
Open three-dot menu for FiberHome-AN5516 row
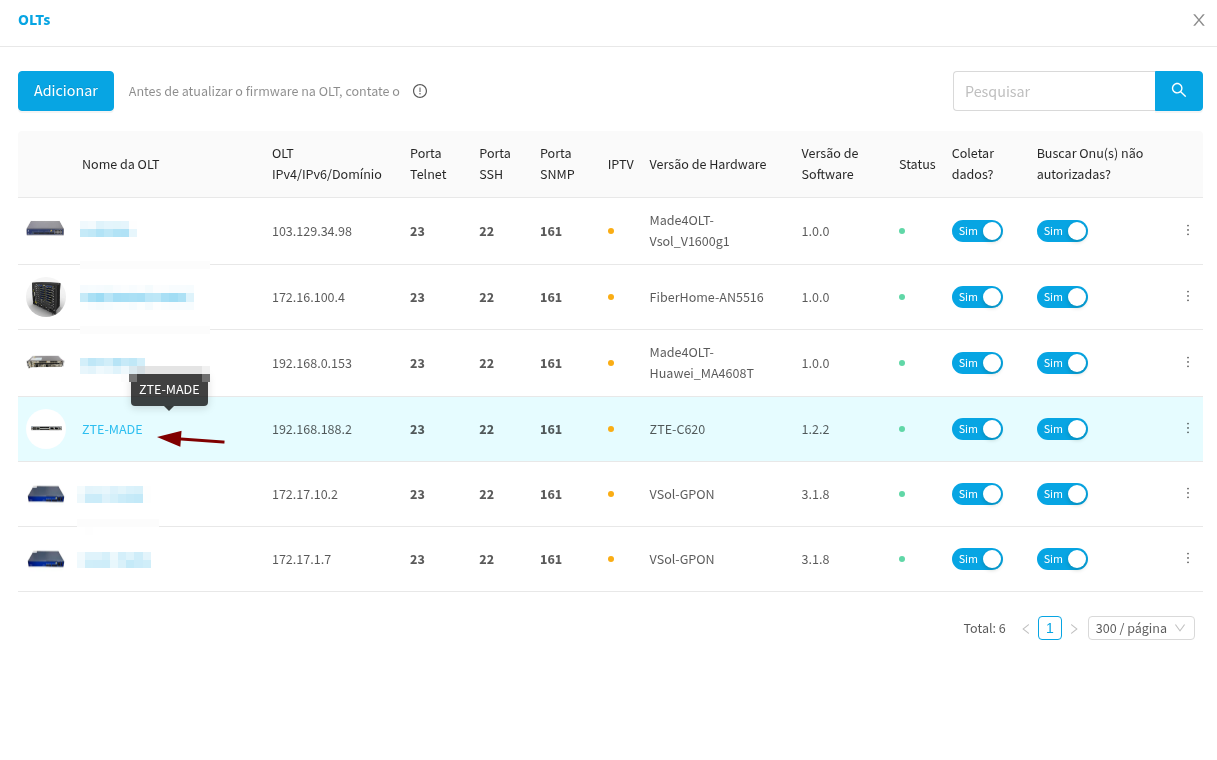(1188, 296)
